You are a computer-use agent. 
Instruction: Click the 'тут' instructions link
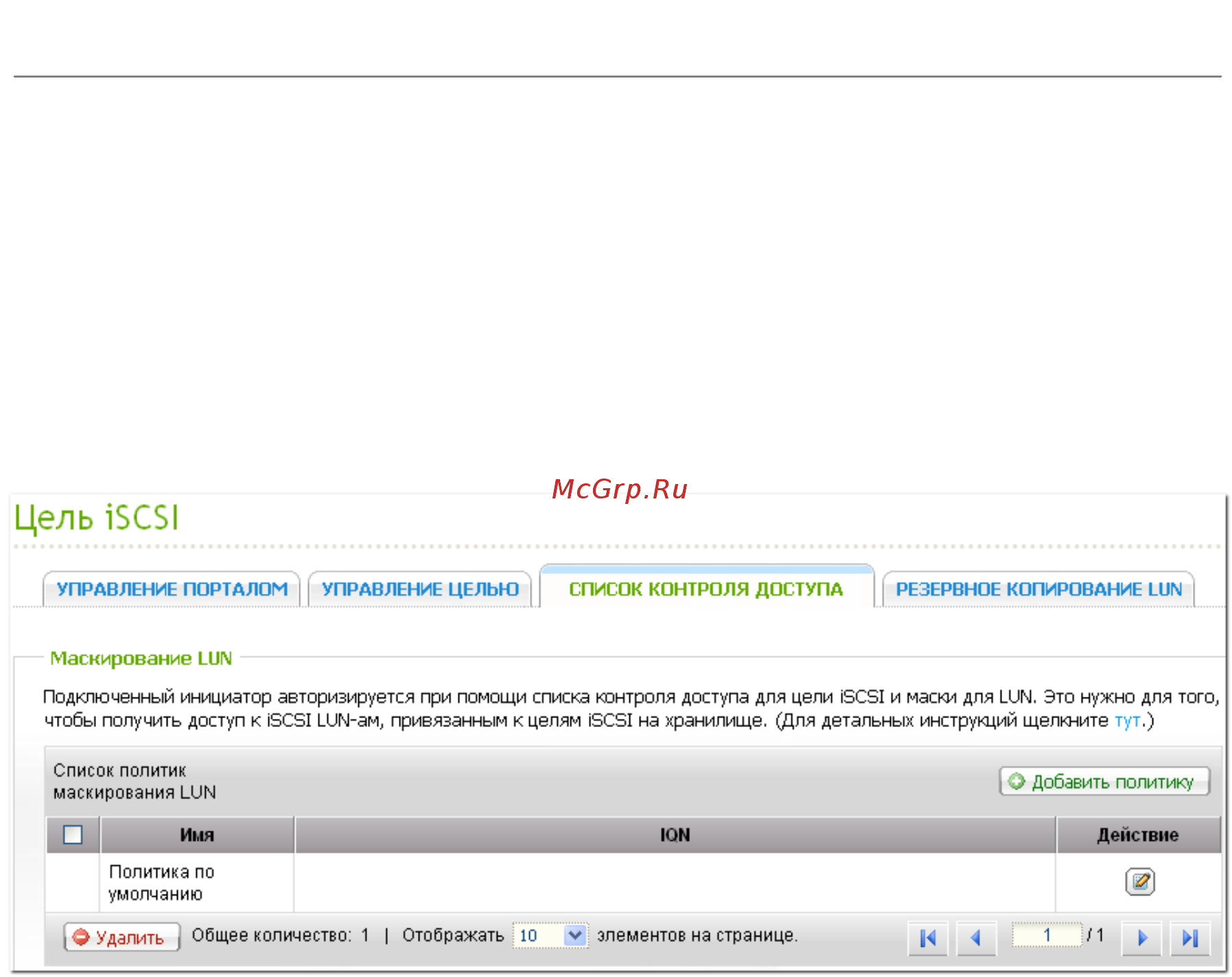click(x=1127, y=720)
